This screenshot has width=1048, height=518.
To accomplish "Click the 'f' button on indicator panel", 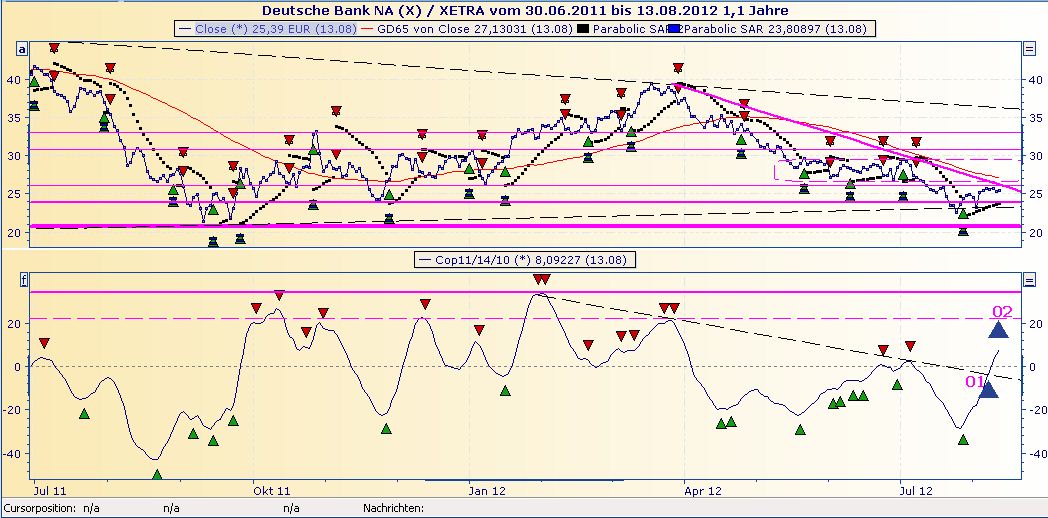I will 23,281.
